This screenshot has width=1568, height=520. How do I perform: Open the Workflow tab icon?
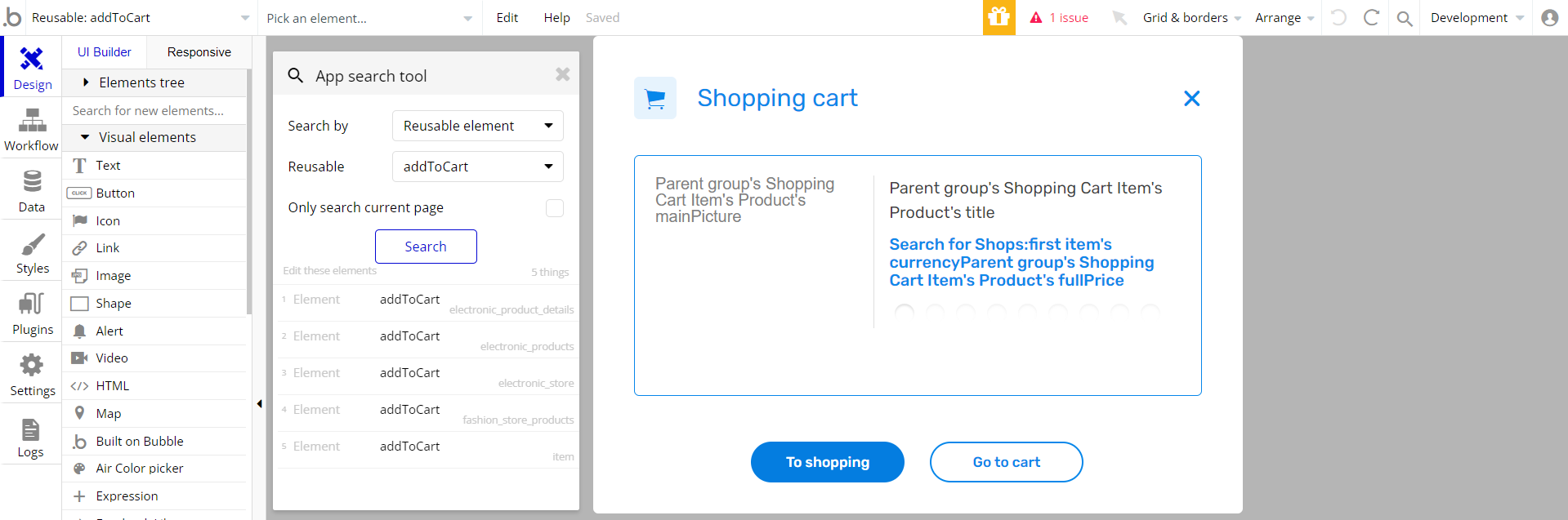click(x=32, y=122)
